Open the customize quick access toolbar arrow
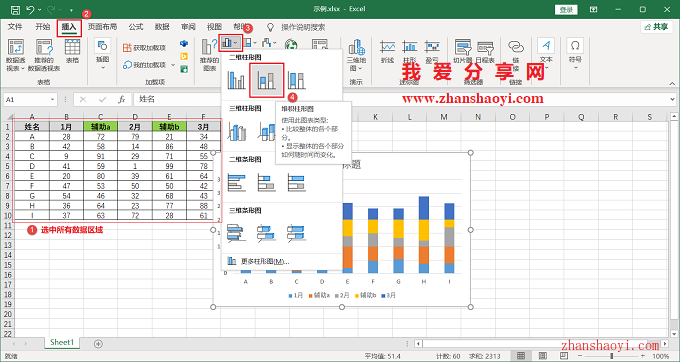This screenshot has height=362, width=680. (71, 10)
